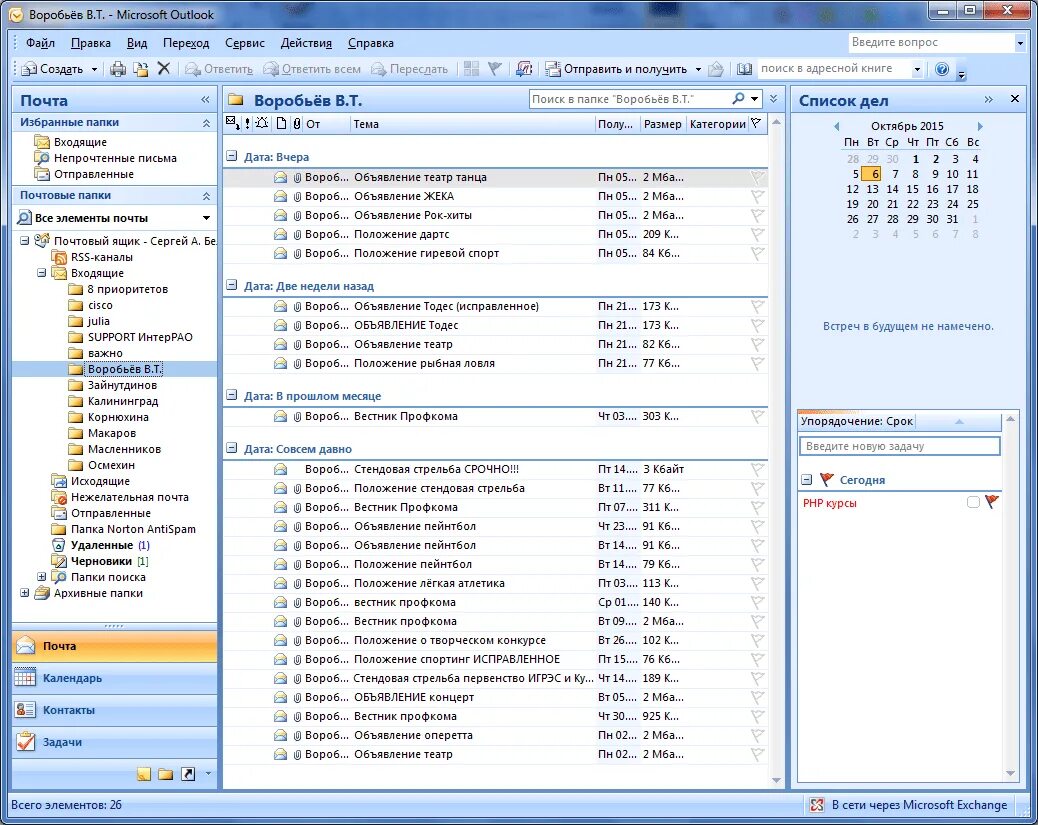Click the Move to Folder toolbar icon
This screenshot has width=1038, height=825.
[x=140, y=69]
